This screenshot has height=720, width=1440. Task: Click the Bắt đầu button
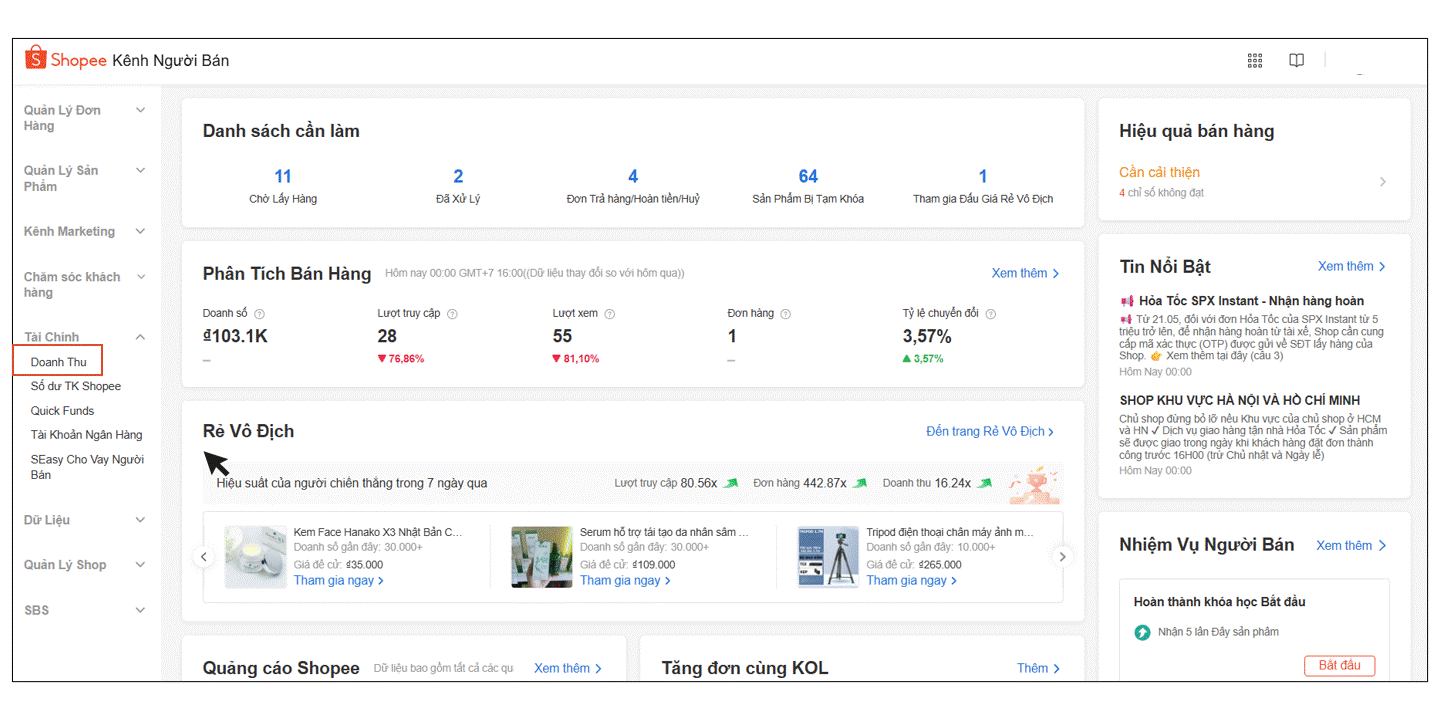[1339, 666]
